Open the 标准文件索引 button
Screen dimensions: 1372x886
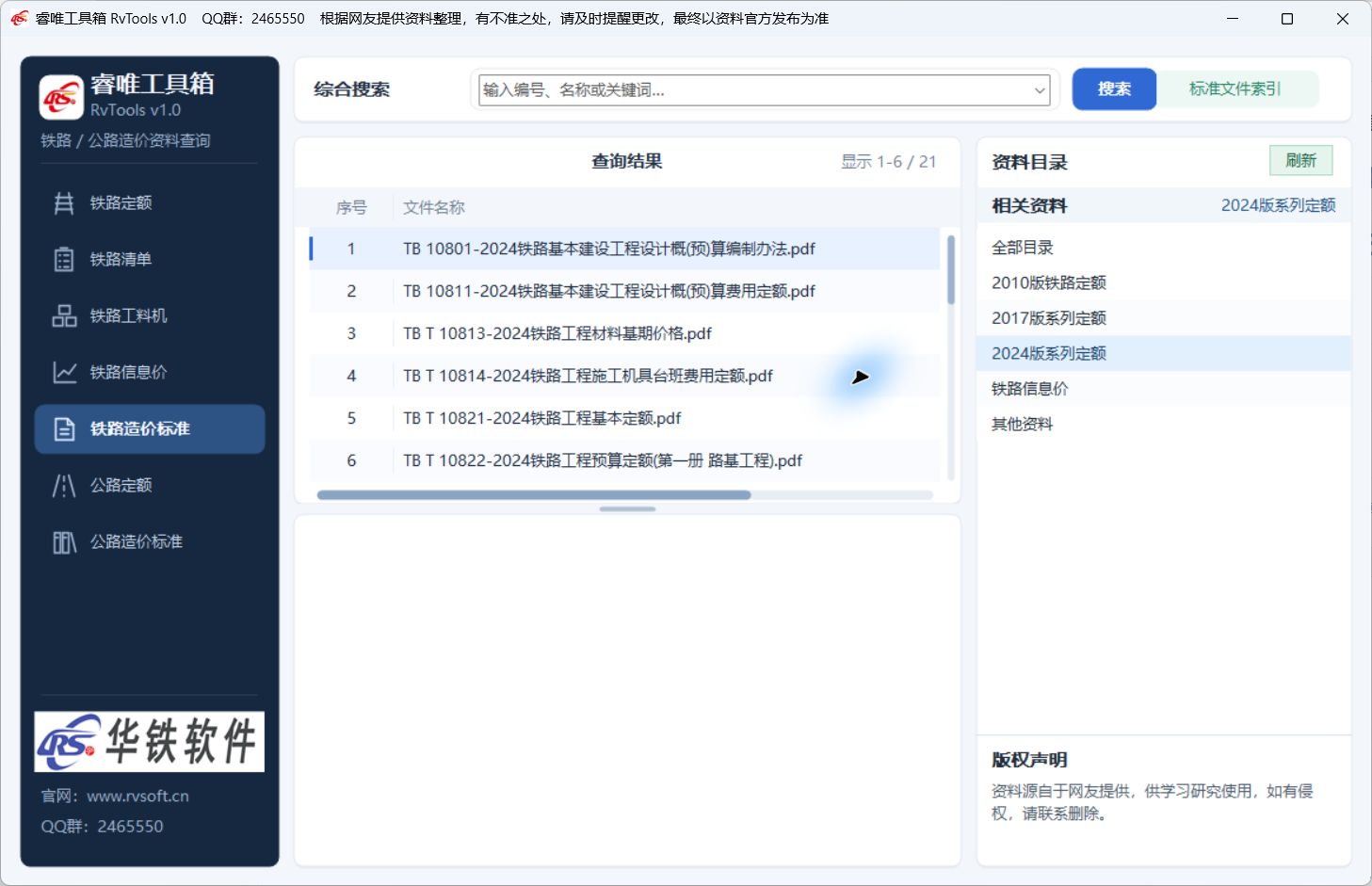click(x=1235, y=89)
